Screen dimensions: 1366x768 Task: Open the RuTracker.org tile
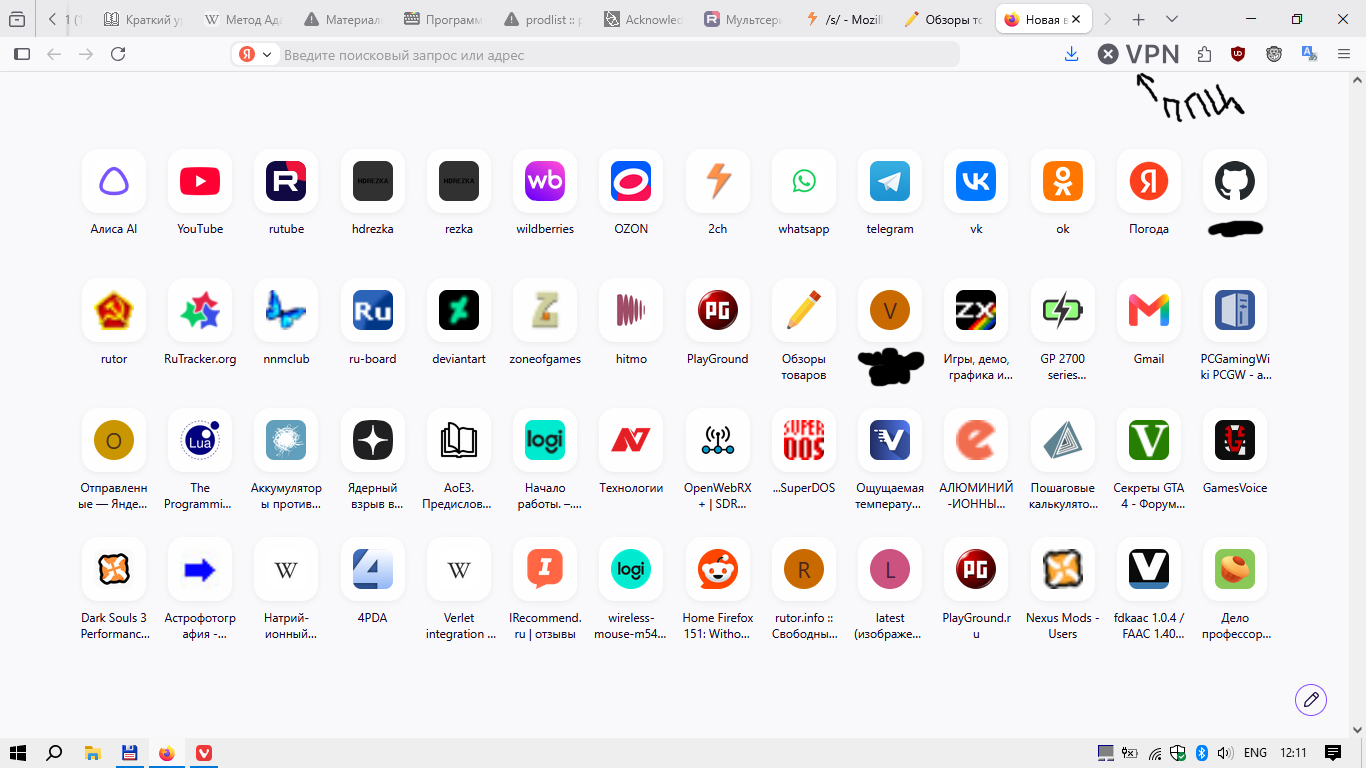[200, 311]
